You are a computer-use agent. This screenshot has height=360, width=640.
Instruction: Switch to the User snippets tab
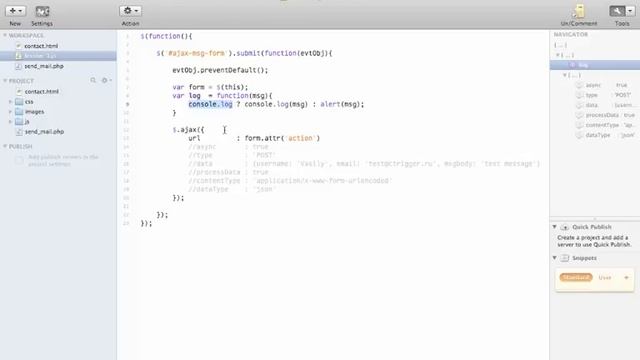(605, 278)
